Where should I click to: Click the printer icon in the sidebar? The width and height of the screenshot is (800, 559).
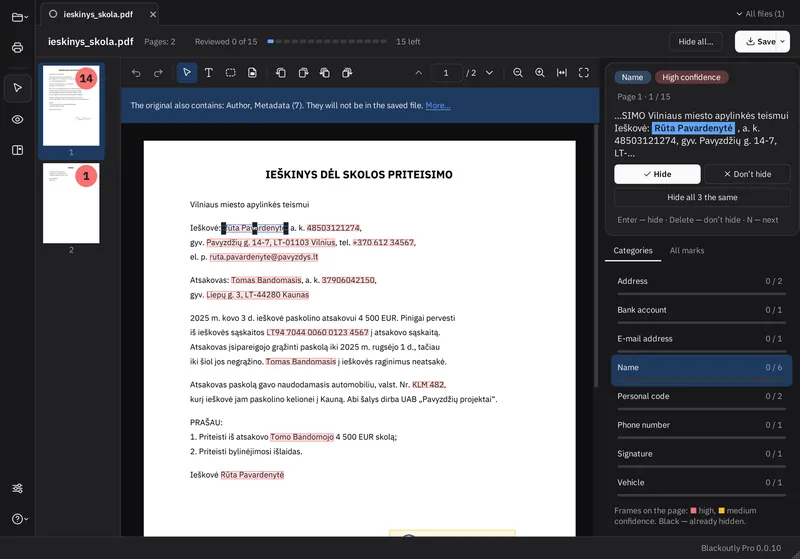click(17, 47)
